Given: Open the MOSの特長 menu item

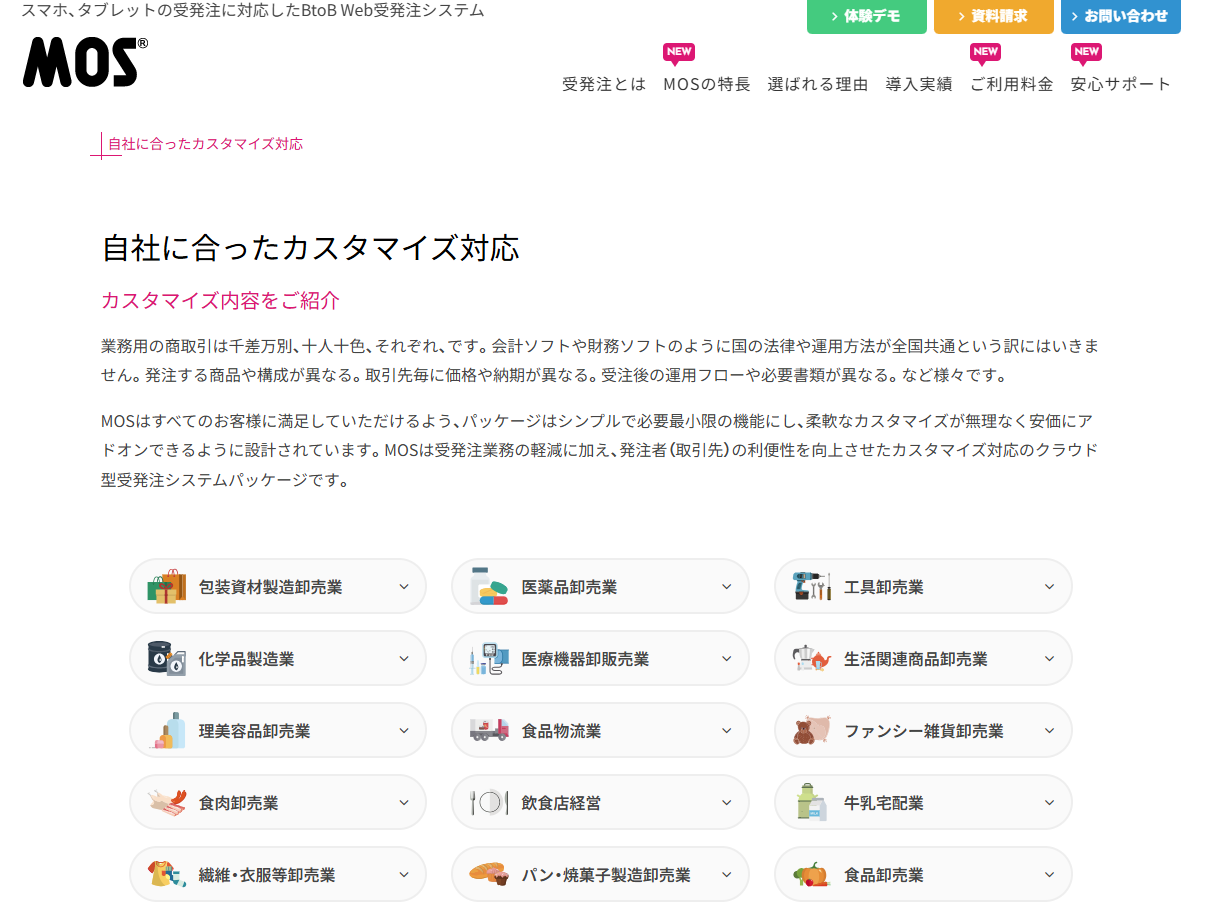Looking at the screenshot, I should pos(707,84).
